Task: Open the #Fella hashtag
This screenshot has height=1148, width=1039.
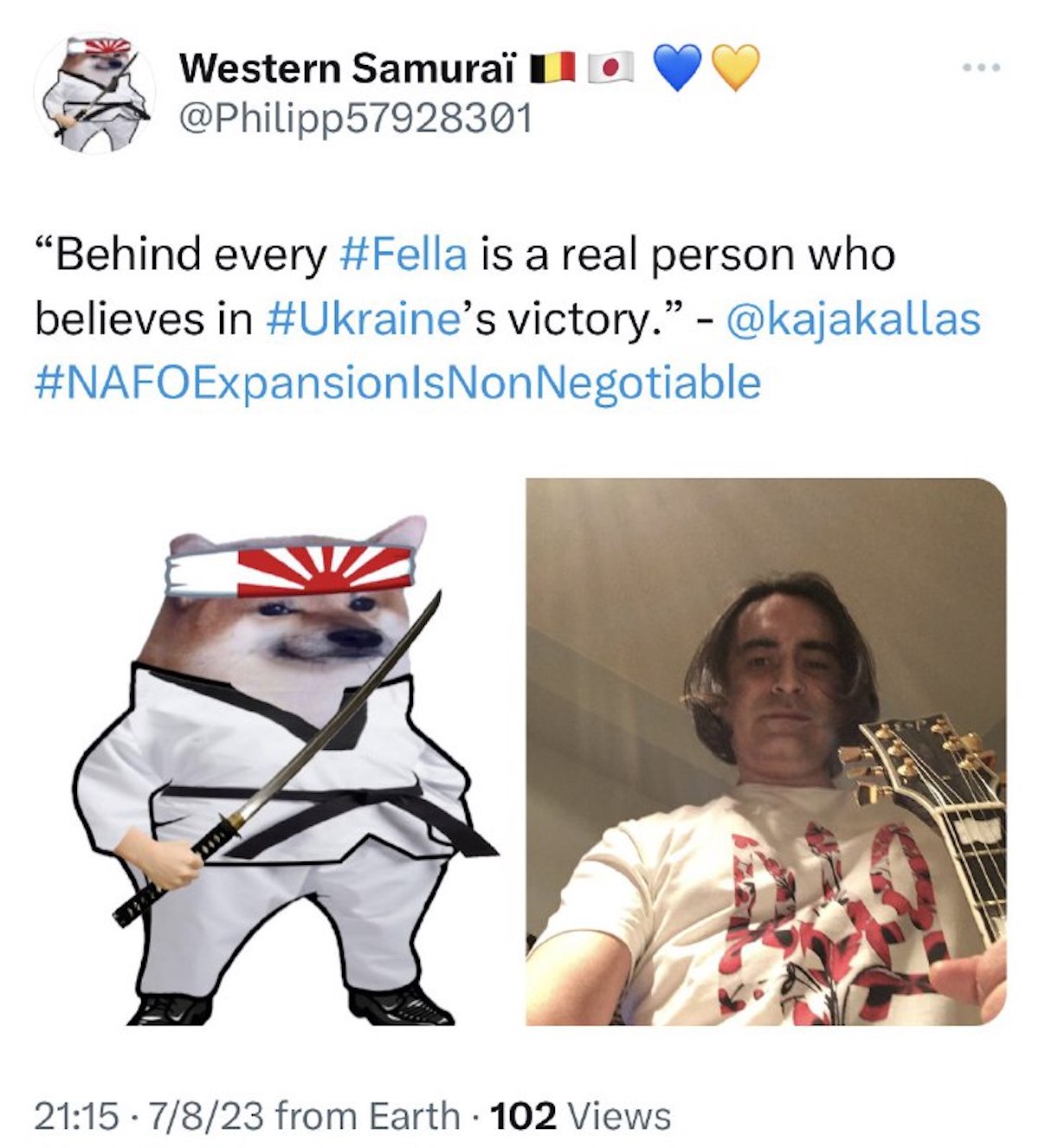Action: pos(403,255)
